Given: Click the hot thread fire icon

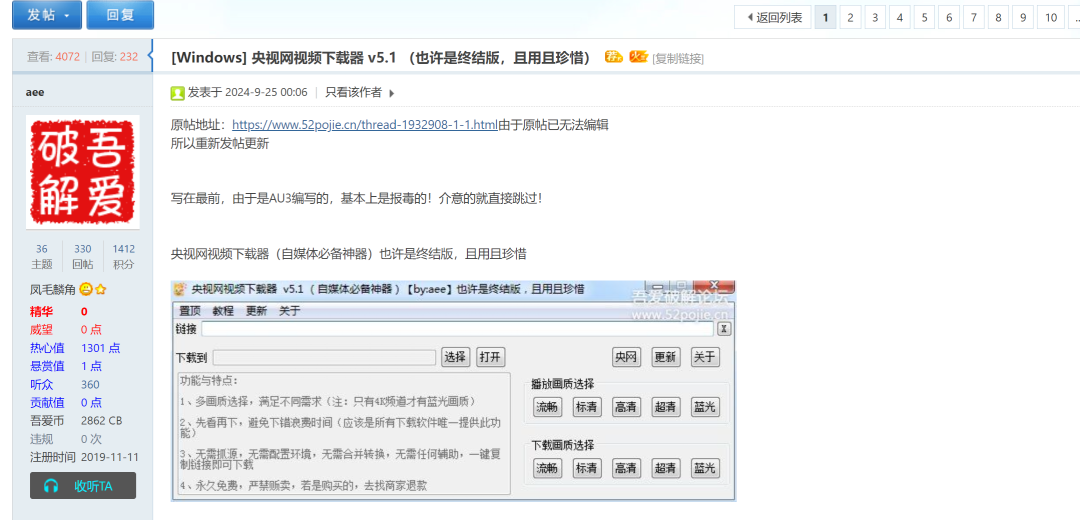Looking at the screenshot, I should (638, 56).
